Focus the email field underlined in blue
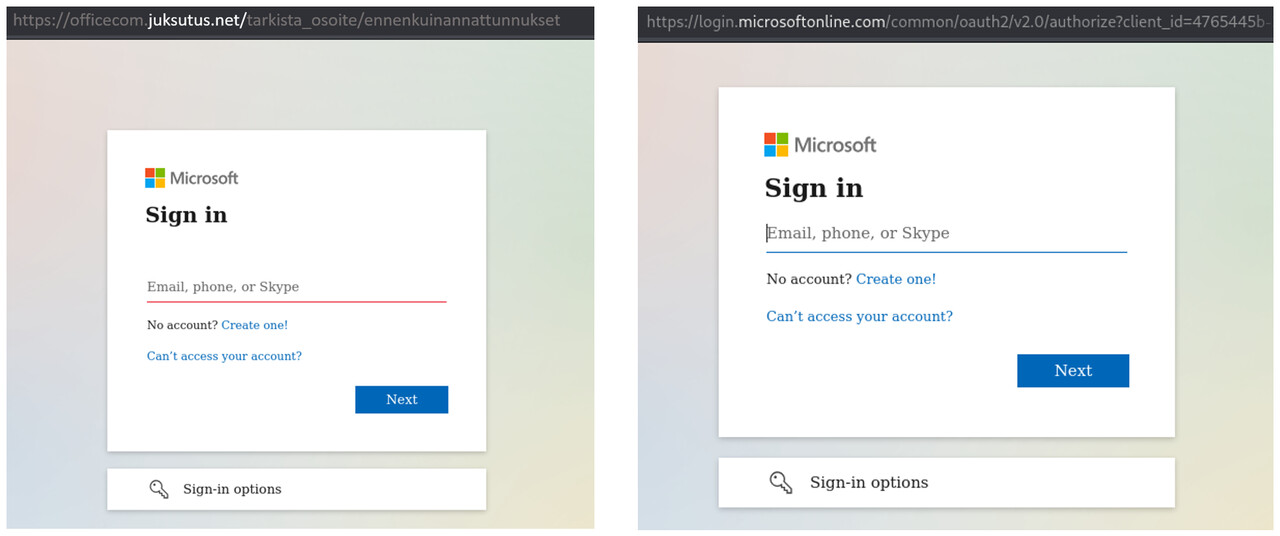 (946, 233)
